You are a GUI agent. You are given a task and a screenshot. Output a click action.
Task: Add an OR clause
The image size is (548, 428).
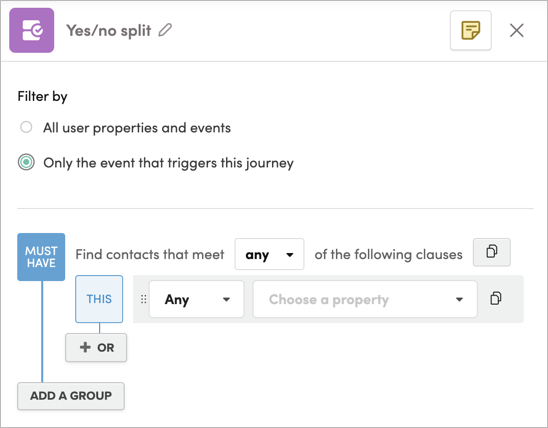pyautogui.click(x=96, y=347)
